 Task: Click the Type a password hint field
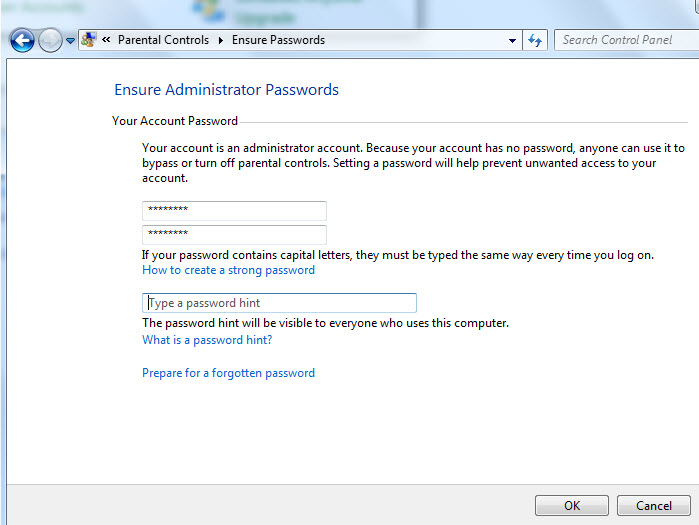[279, 303]
